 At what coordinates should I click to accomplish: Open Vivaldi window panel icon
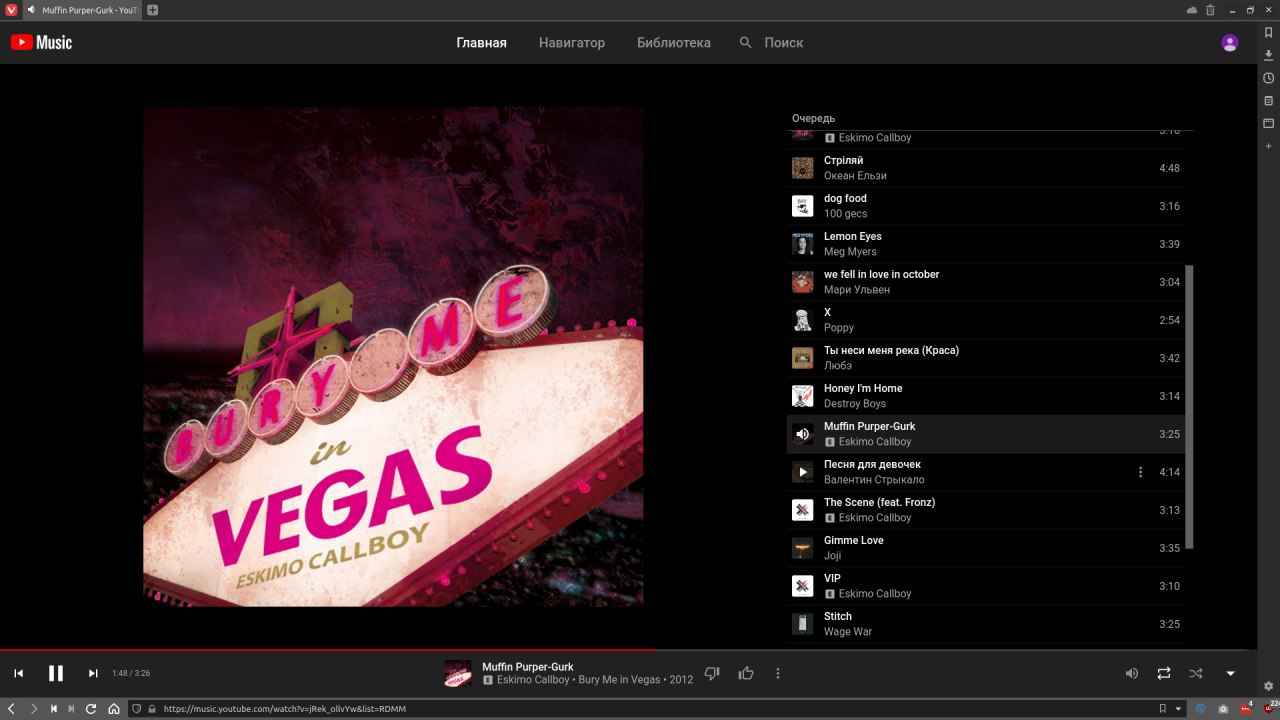[x=1269, y=123]
